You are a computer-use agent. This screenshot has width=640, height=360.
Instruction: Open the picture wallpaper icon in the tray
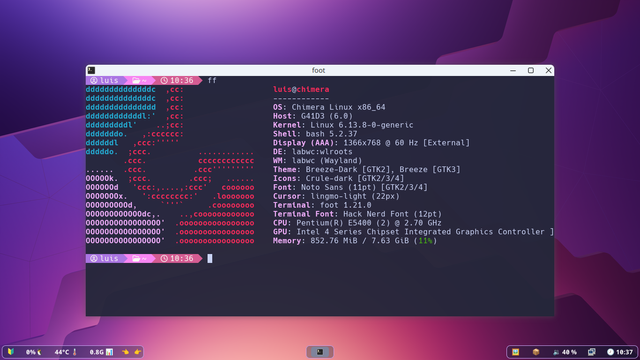point(516,352)
